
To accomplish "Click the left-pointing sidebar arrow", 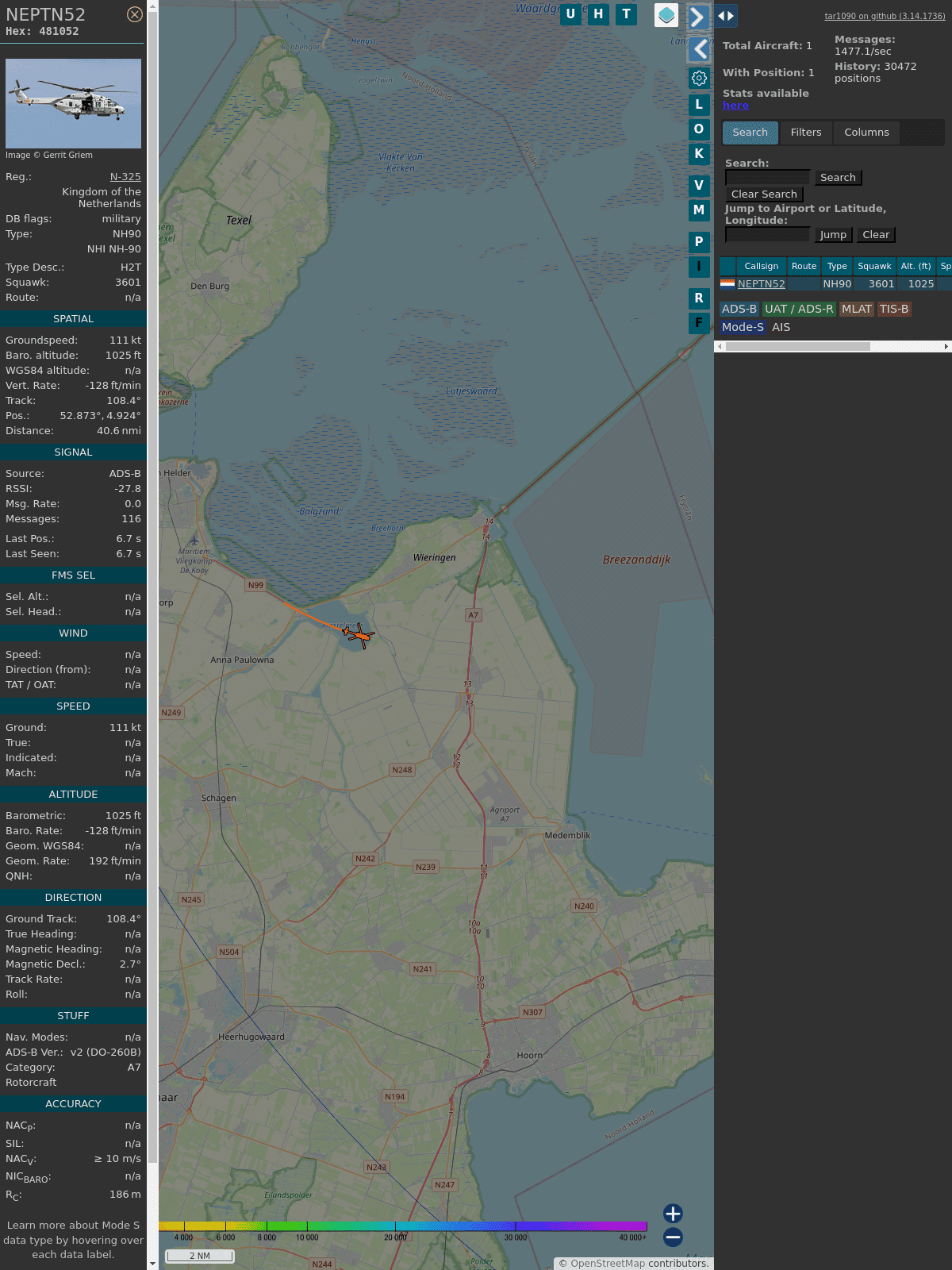I will (x=698, y=49).
